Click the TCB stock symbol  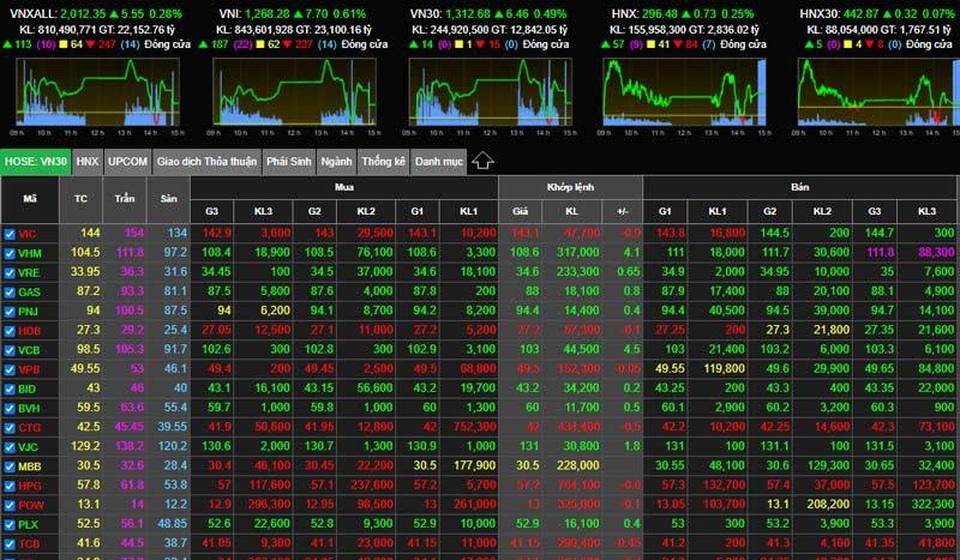click(x=29, y=544)
